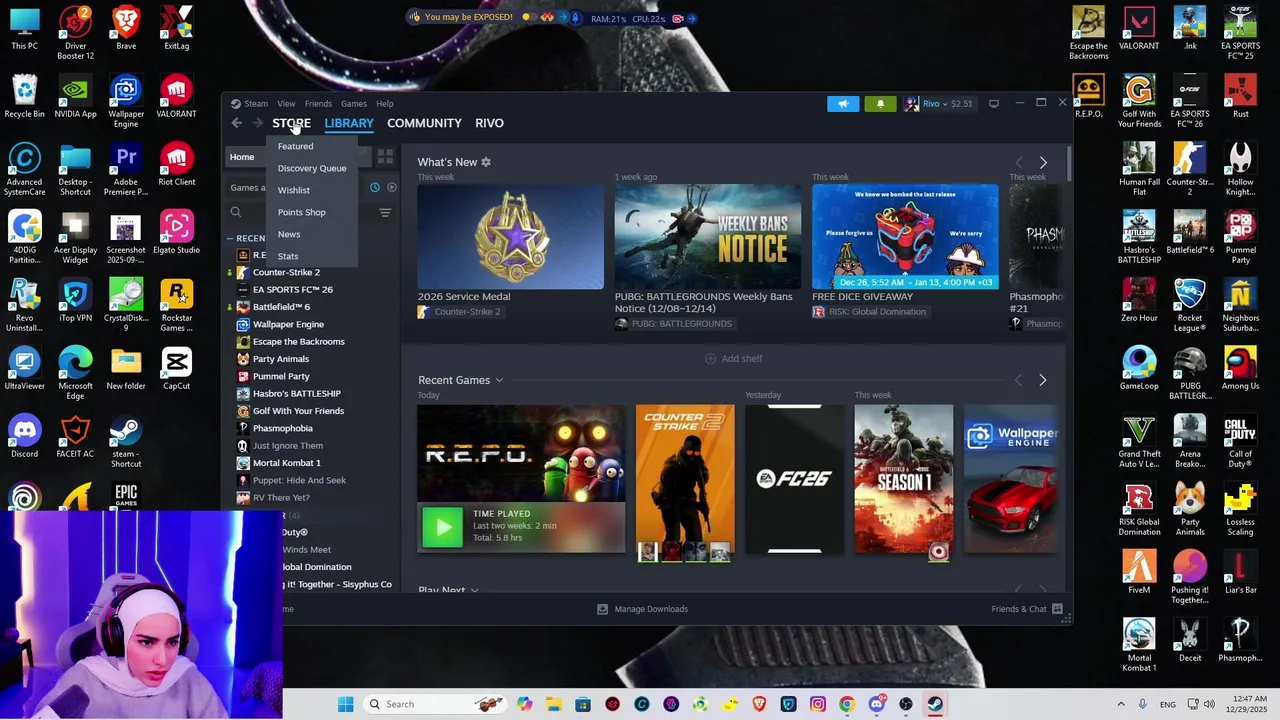1280x720 pixels.
Task: Toggle ready-to-play filter icon
Action: tap(391, 187)
